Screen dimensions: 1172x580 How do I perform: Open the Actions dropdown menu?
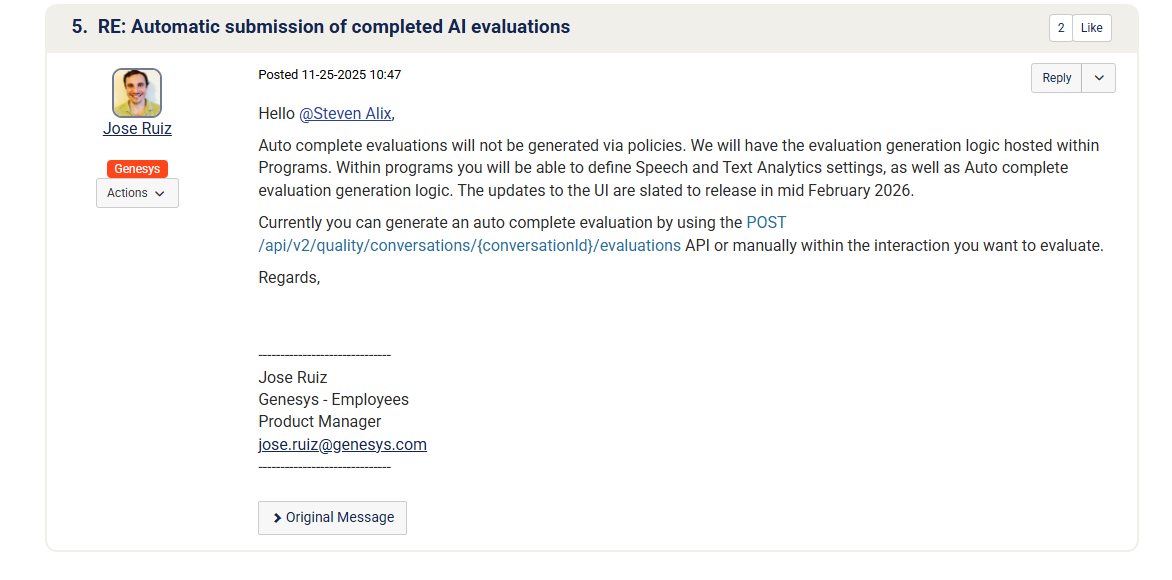[x=137, y=193]
